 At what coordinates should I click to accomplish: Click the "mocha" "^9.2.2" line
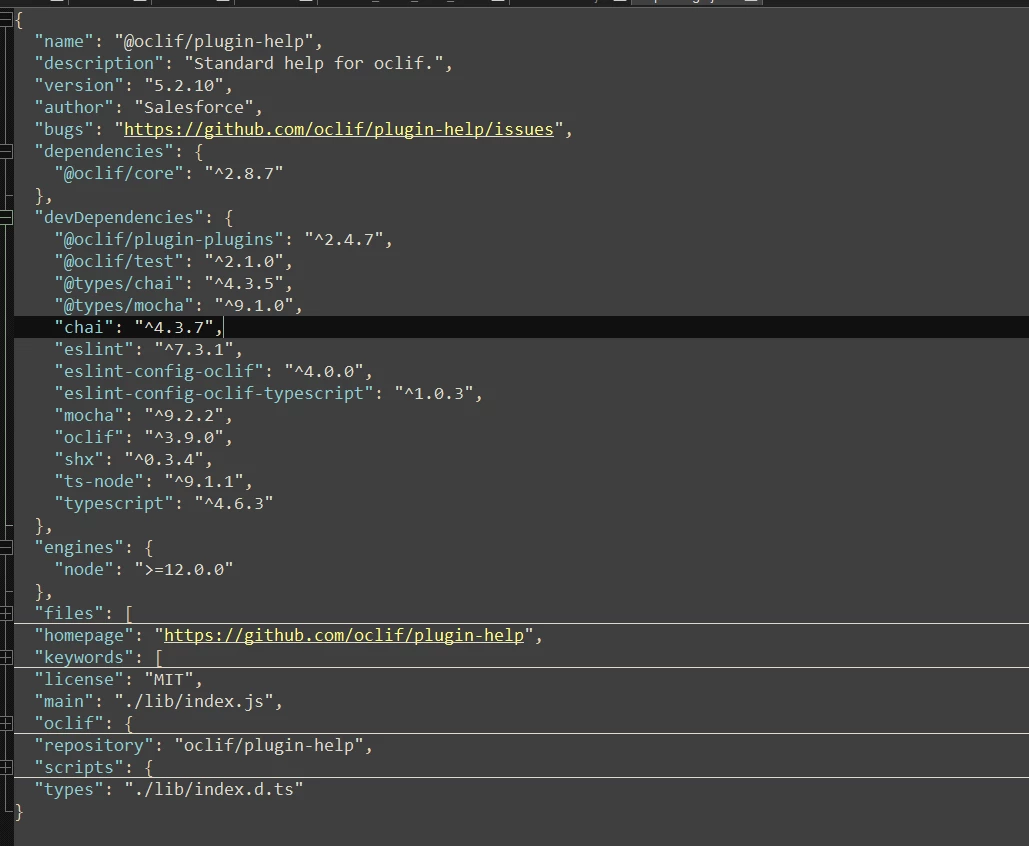(144, 415)
